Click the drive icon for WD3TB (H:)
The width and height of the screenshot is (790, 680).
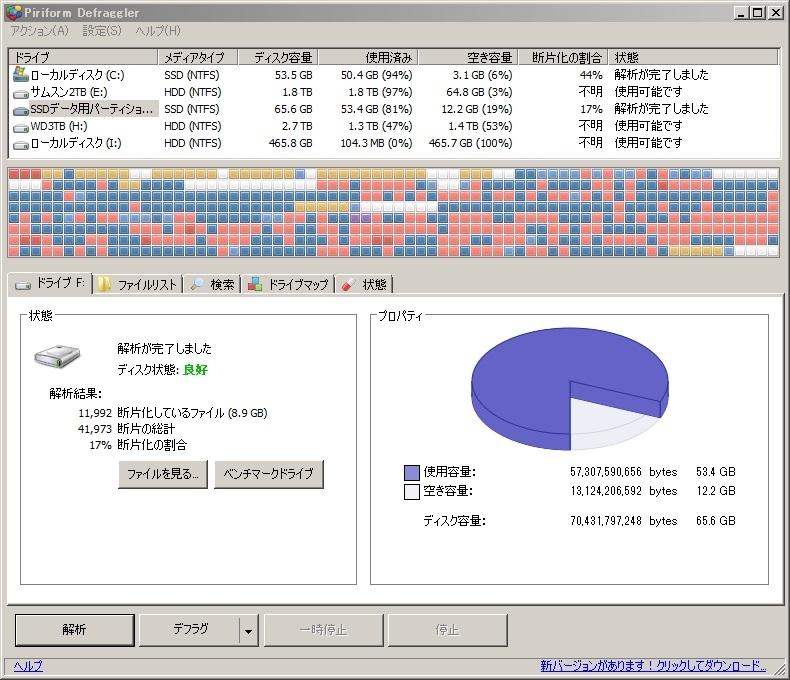point(21,127)
